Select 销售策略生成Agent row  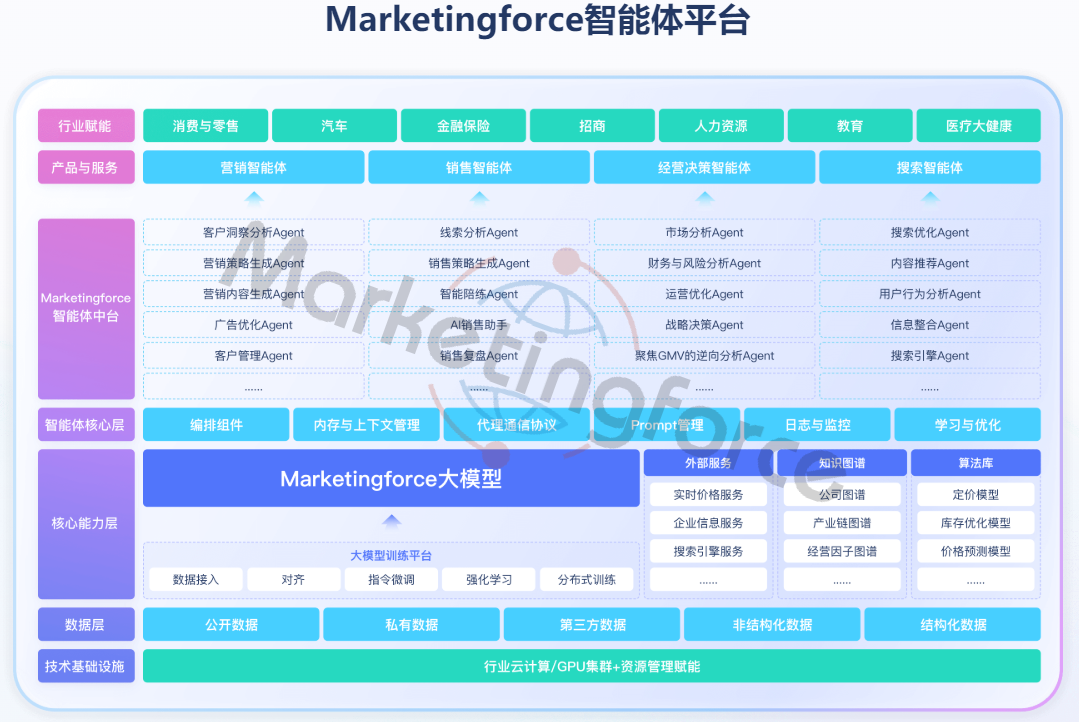click(479, 263)
